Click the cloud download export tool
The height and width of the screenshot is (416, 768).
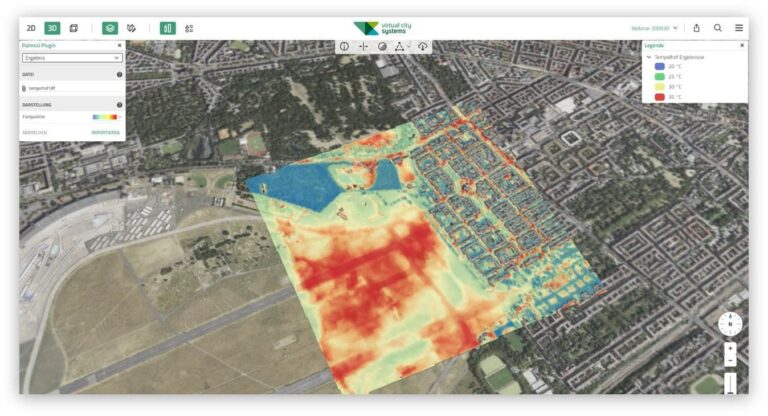pyautogui.click(x=422, y=47)
